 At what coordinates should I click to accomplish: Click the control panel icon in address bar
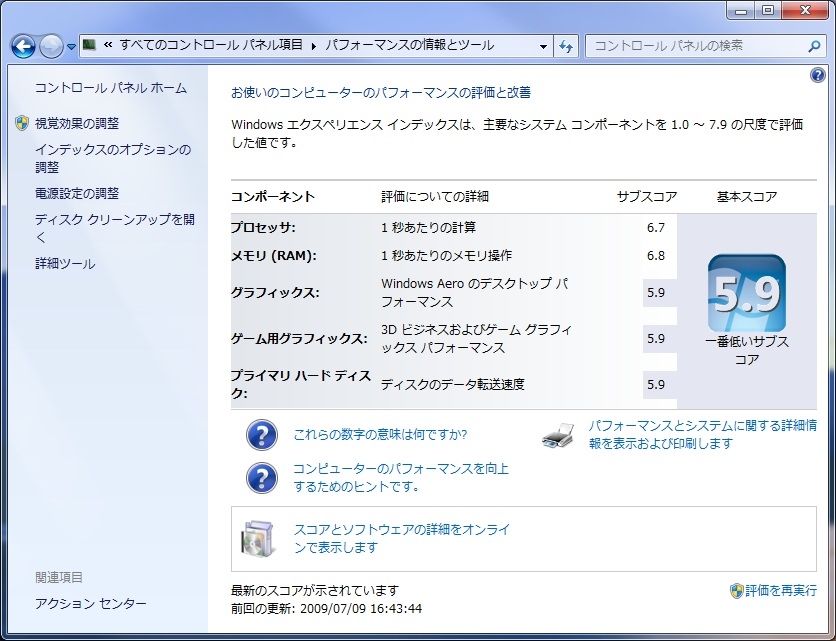tap(90, 45)
